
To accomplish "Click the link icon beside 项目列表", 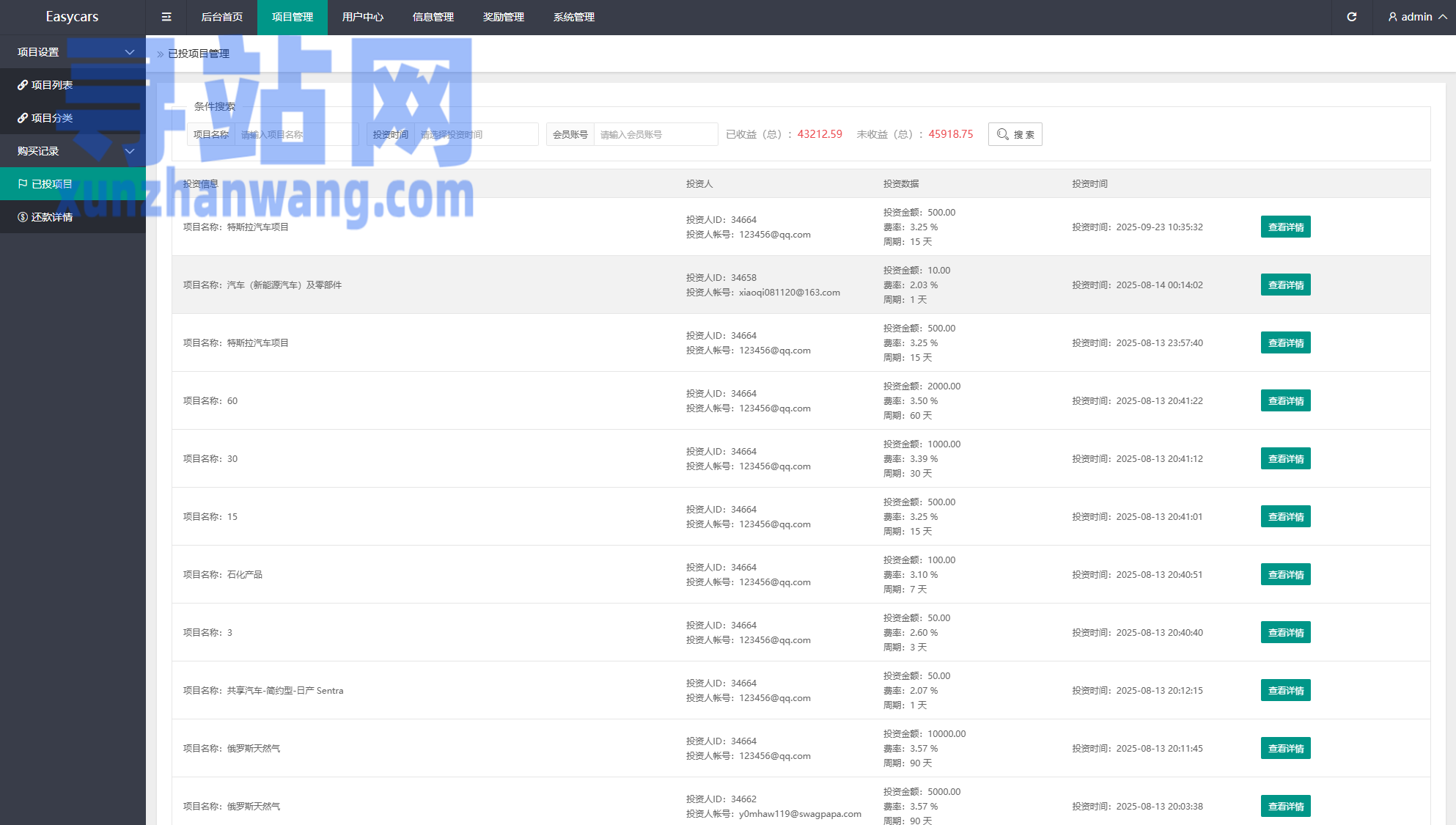I will coord(23,85).
